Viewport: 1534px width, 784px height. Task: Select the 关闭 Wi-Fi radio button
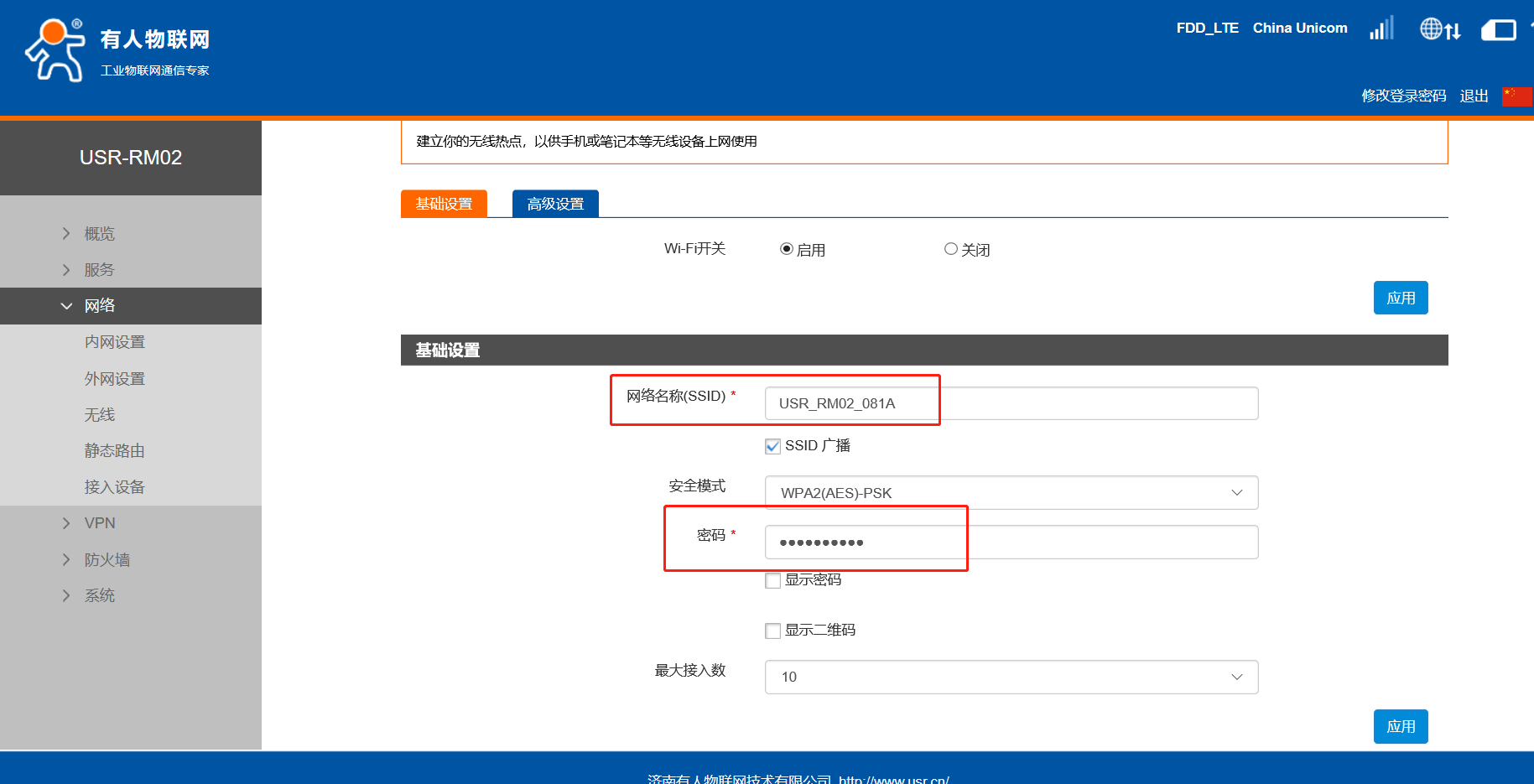[950, 249]
